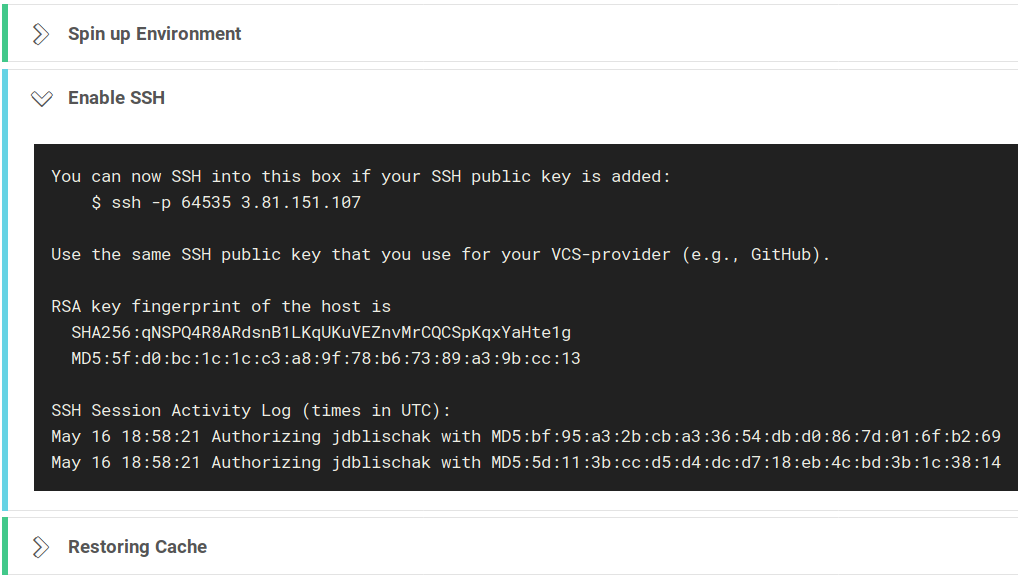Viewport: 1018px width, 582px height.
Task: Click the log line ending in 38:14
Action: [x=526, y=462]
